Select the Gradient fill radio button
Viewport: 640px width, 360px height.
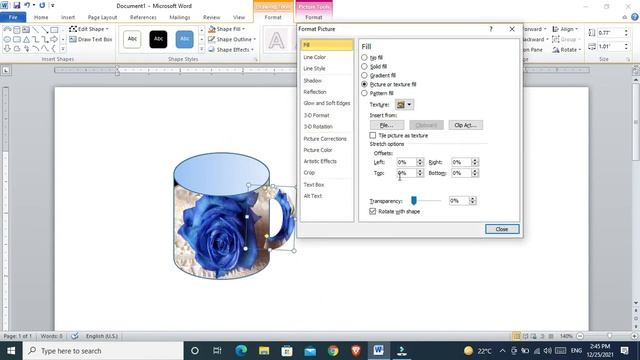pyautogui.click(x=364, y=75)
